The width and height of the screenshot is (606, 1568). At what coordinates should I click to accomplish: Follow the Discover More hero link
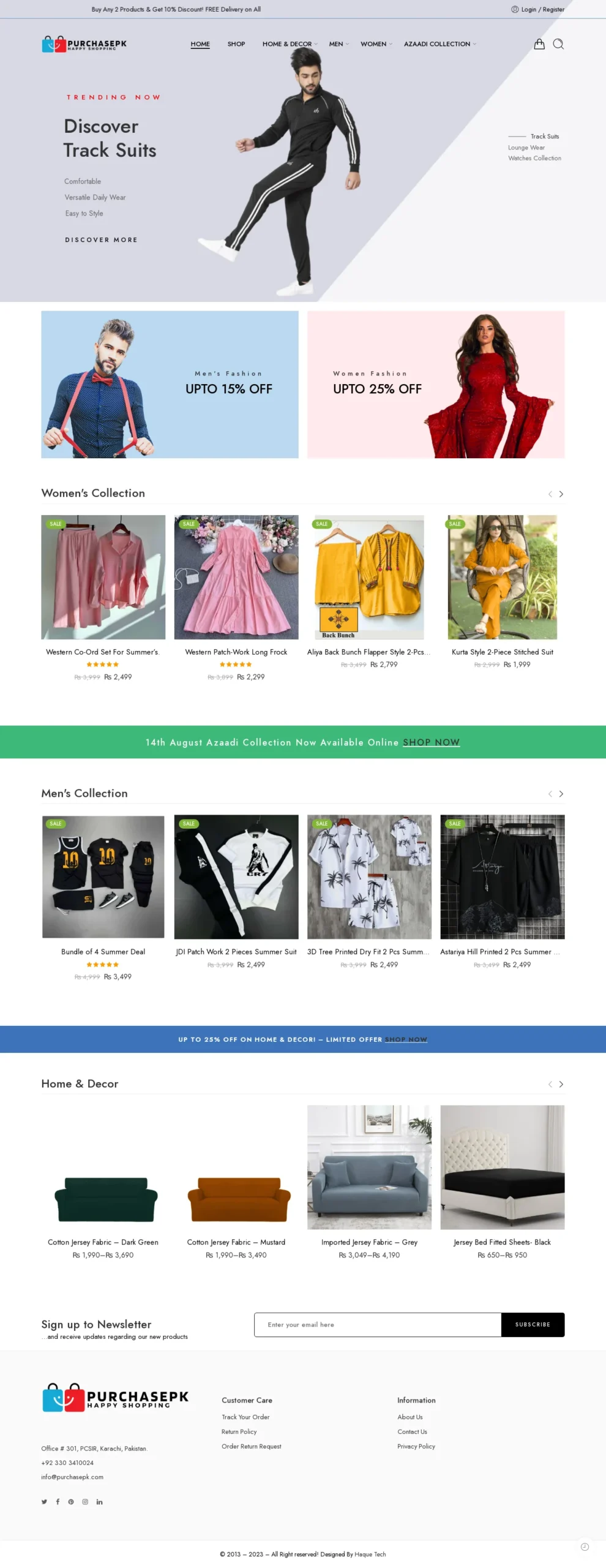pyautogui.click(x=102, y=240)
